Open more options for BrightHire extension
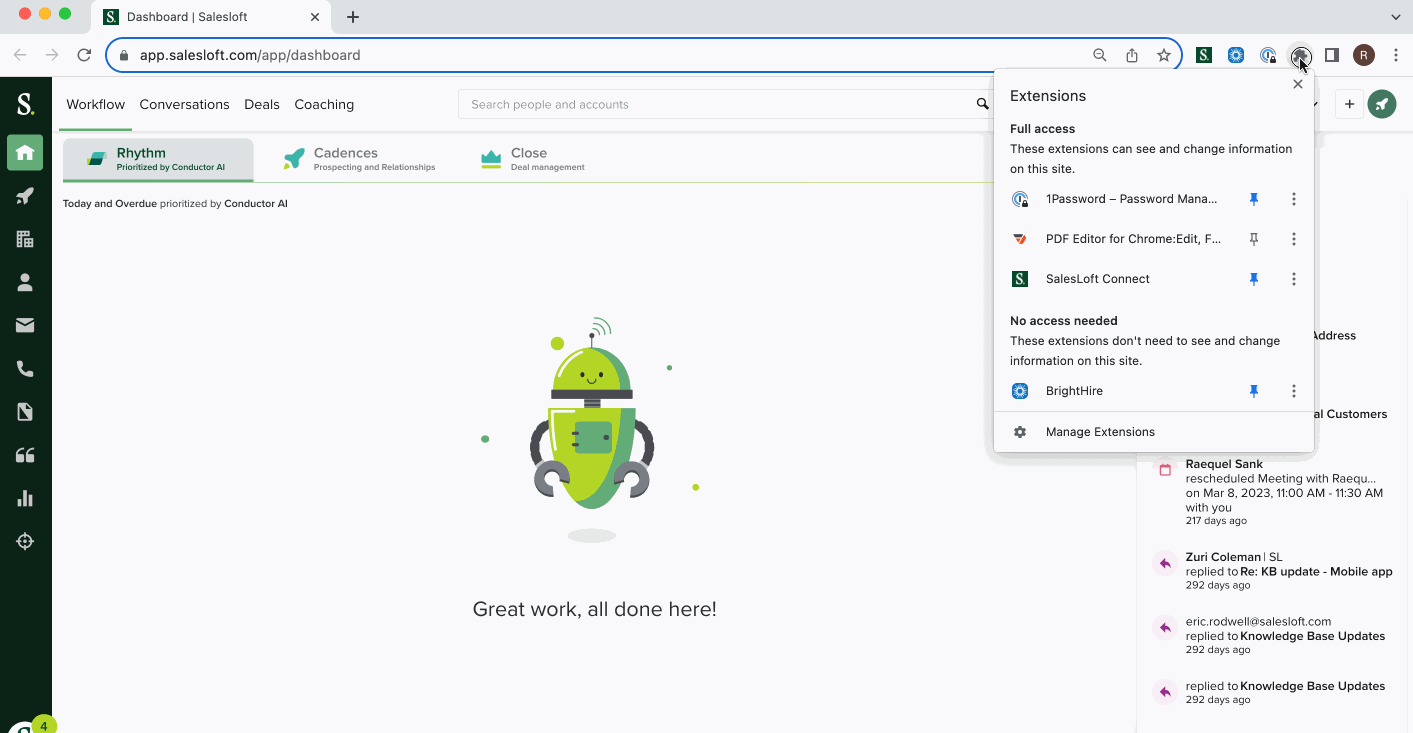 pyautogui.click(x=1293, y=391)
